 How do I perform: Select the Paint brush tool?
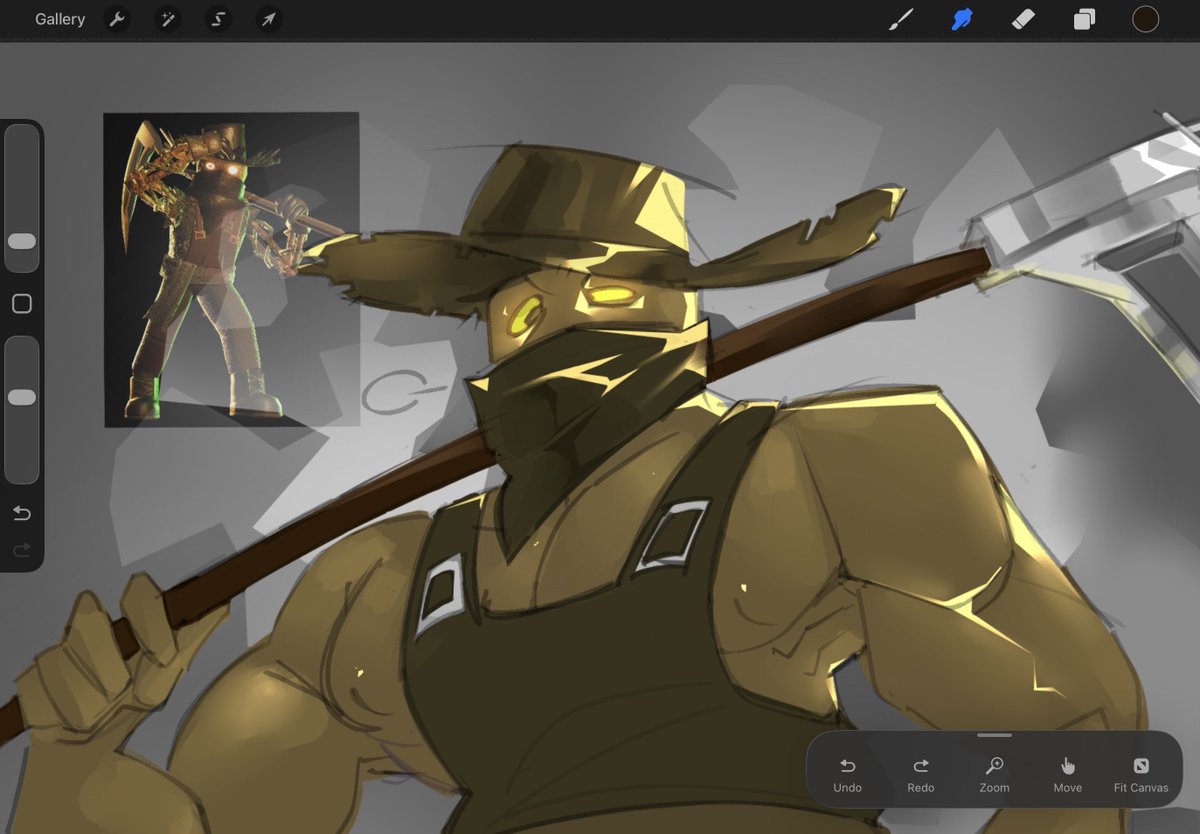902,19
